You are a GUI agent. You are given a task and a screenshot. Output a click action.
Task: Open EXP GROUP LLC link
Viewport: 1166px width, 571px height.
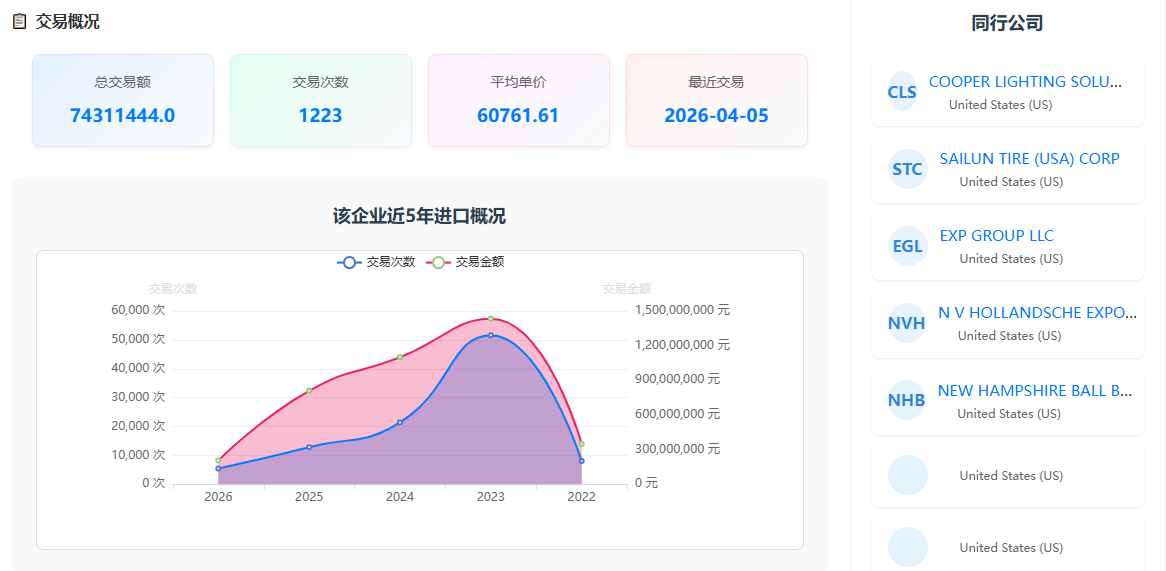[x=996, y=236]
